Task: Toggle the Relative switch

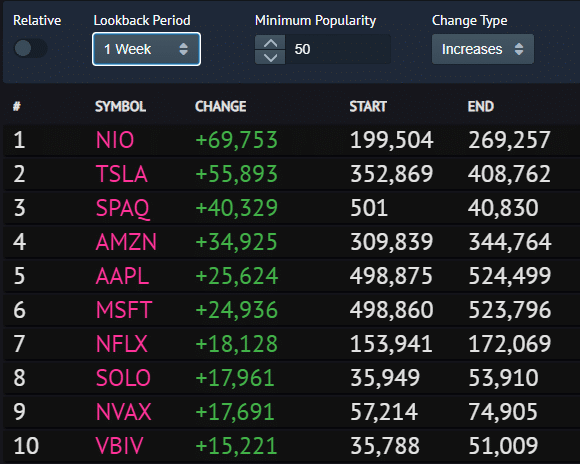Action: pyautogui.click(x=30, y=48)
